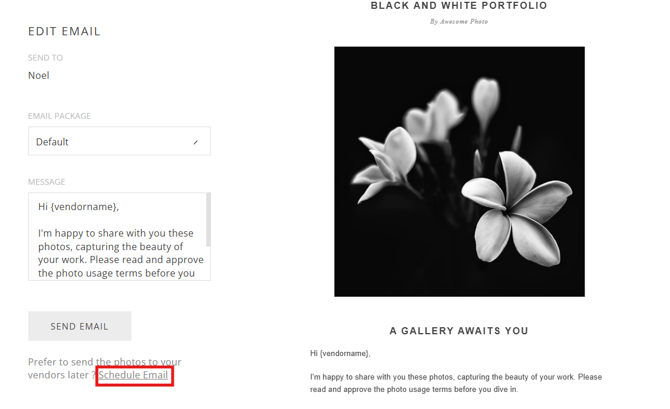
Task: Click the Edit Email heading
Action: click(64, 31)
